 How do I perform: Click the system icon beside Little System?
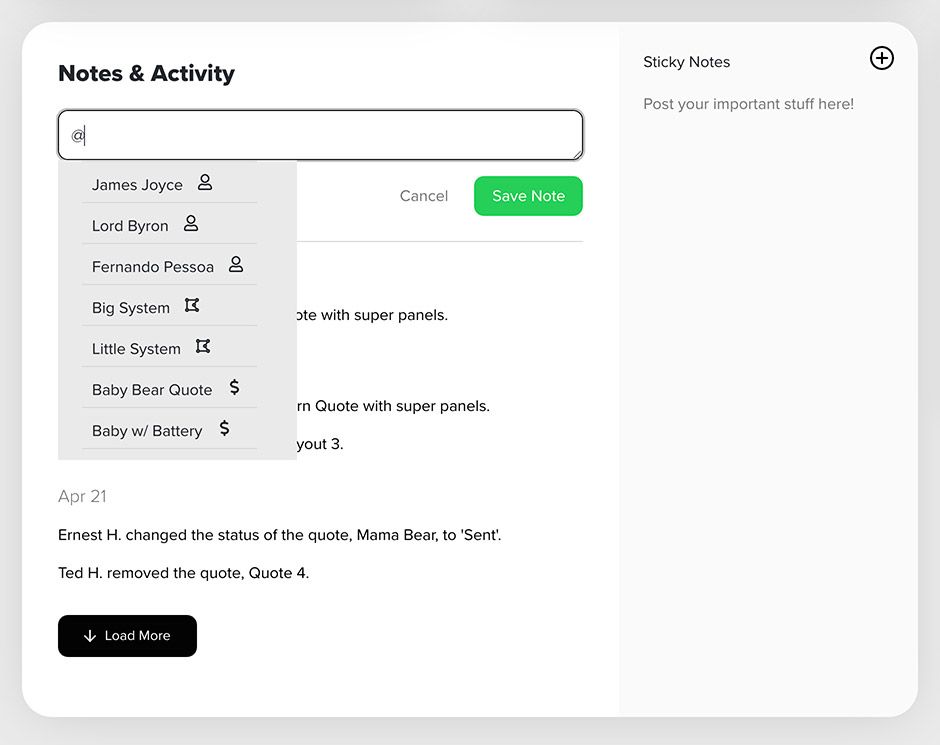tap(203, 346)
